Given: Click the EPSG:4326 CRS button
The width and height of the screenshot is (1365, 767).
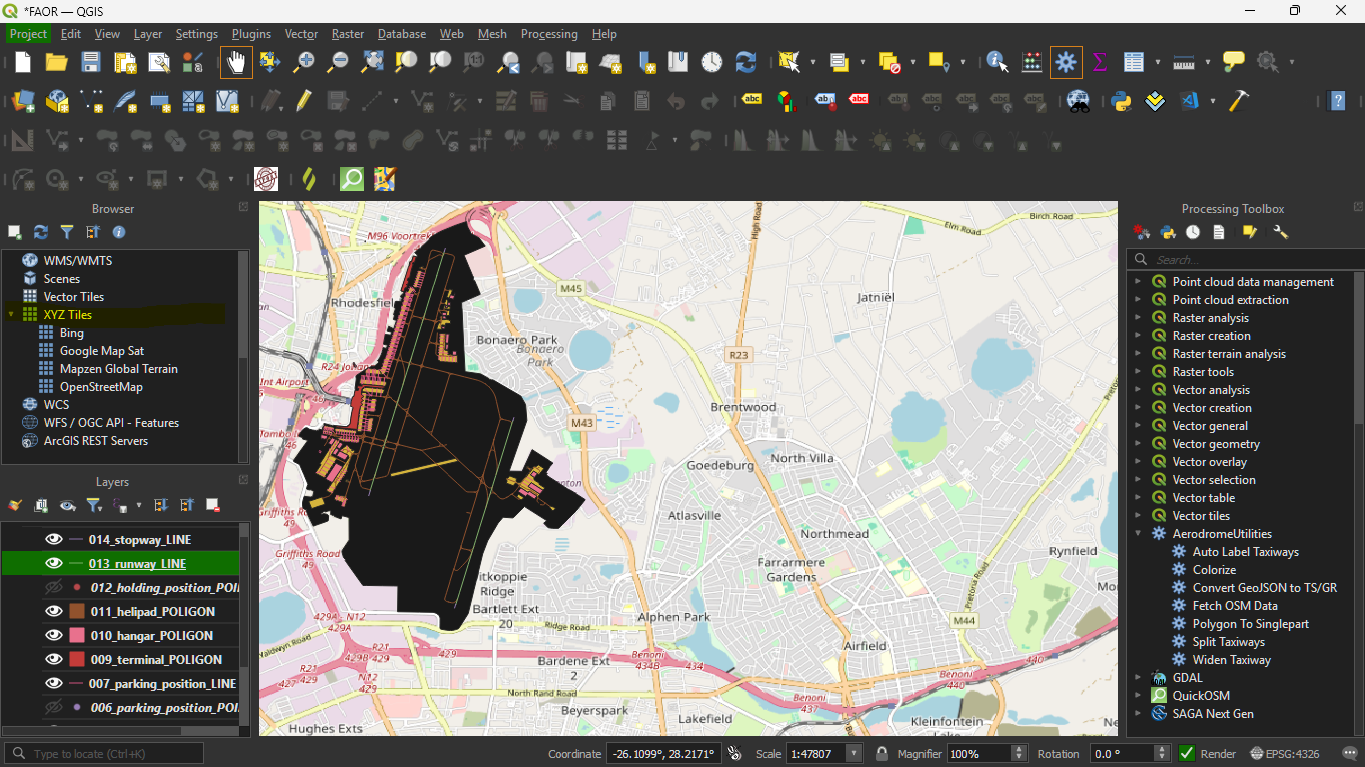Looking at the screenshot, I should pos(1287,753).
